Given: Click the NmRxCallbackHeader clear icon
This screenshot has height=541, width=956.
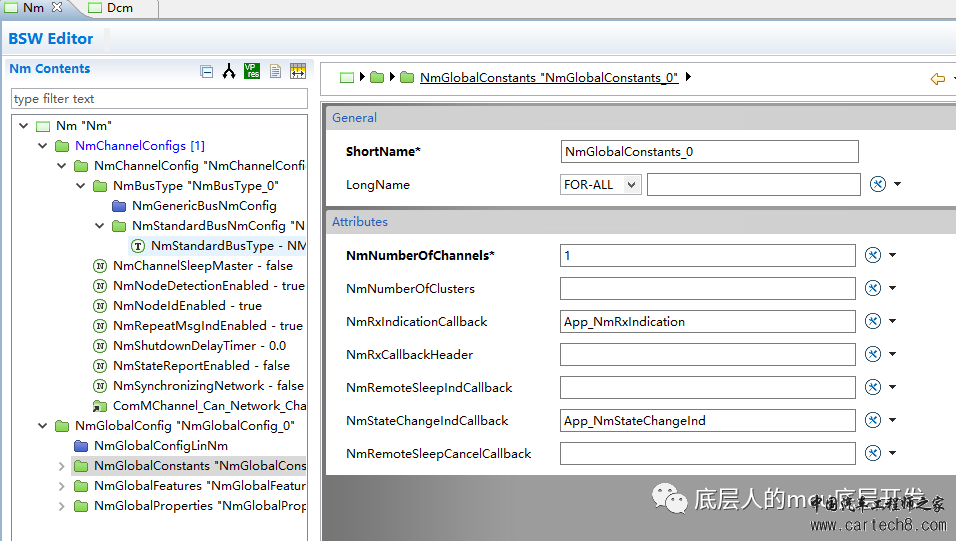Looking at the screenshot, I should [873, 354].
